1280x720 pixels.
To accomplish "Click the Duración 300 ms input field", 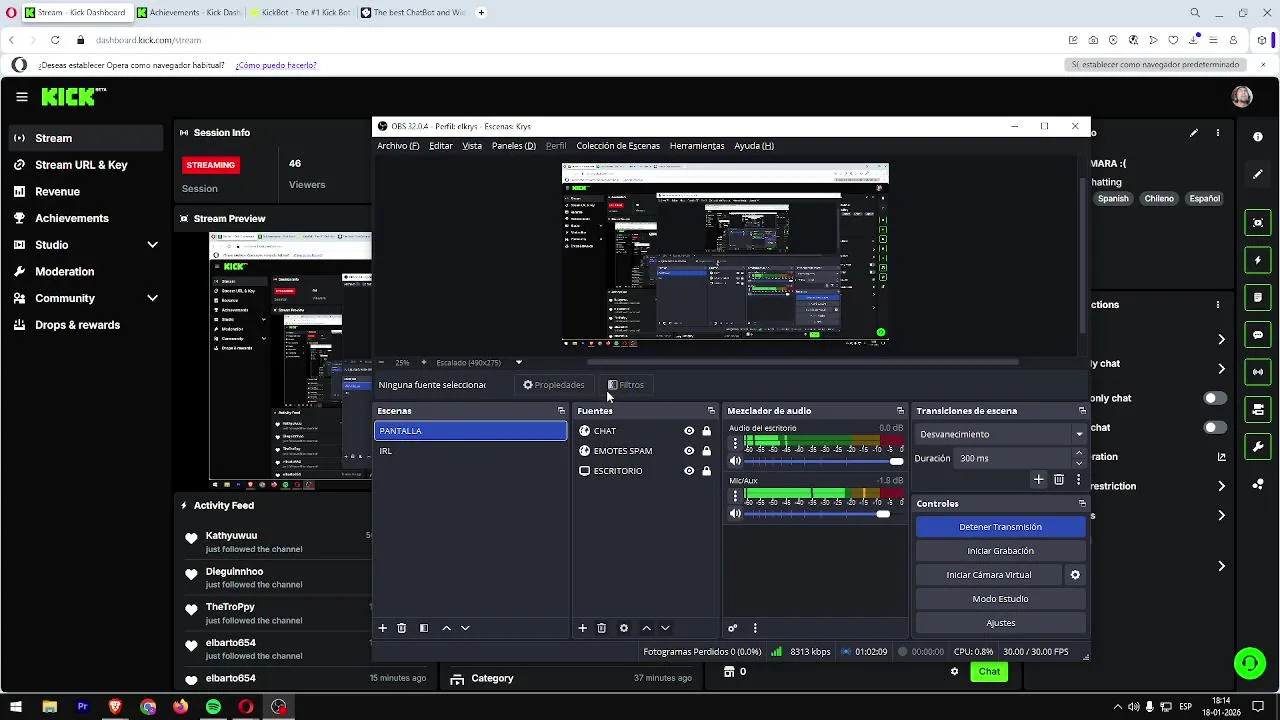I will (x=1013, y=458).
